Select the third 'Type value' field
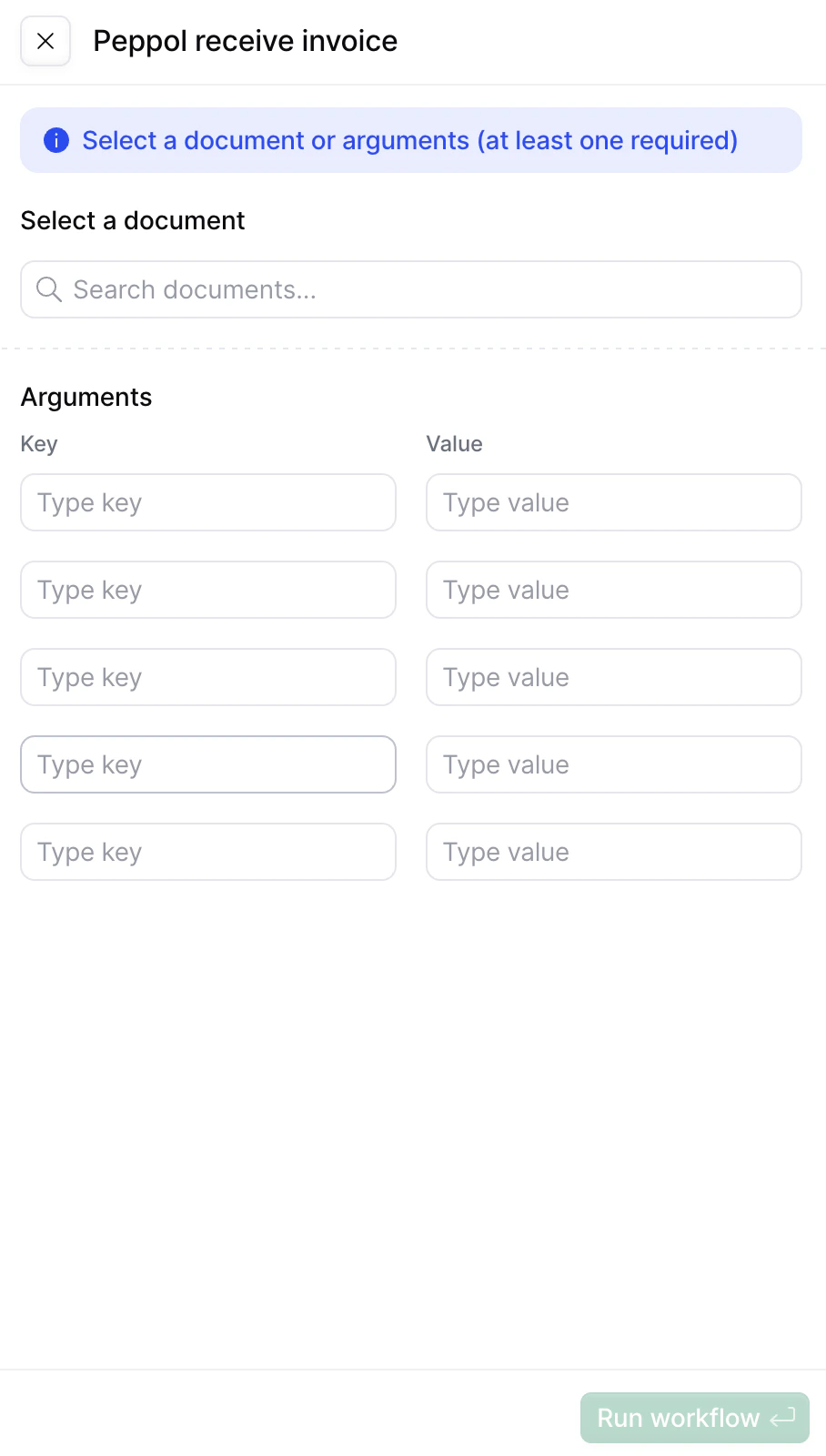Image resolution: width=826 pixels, height=1456 pixels. pyautogui.click(x=613, y=677)
